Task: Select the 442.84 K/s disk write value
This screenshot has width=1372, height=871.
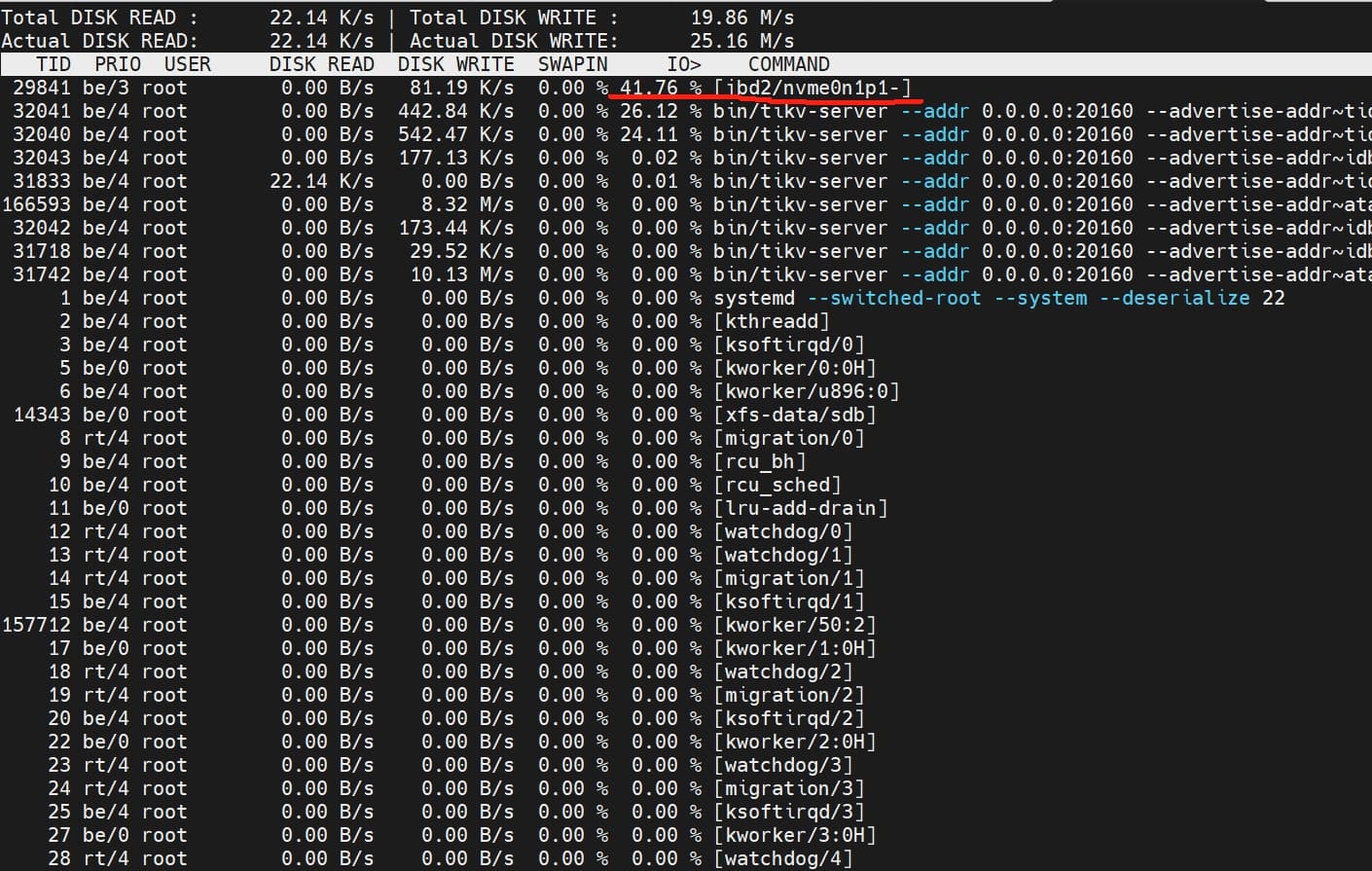Action: (456, 111)
